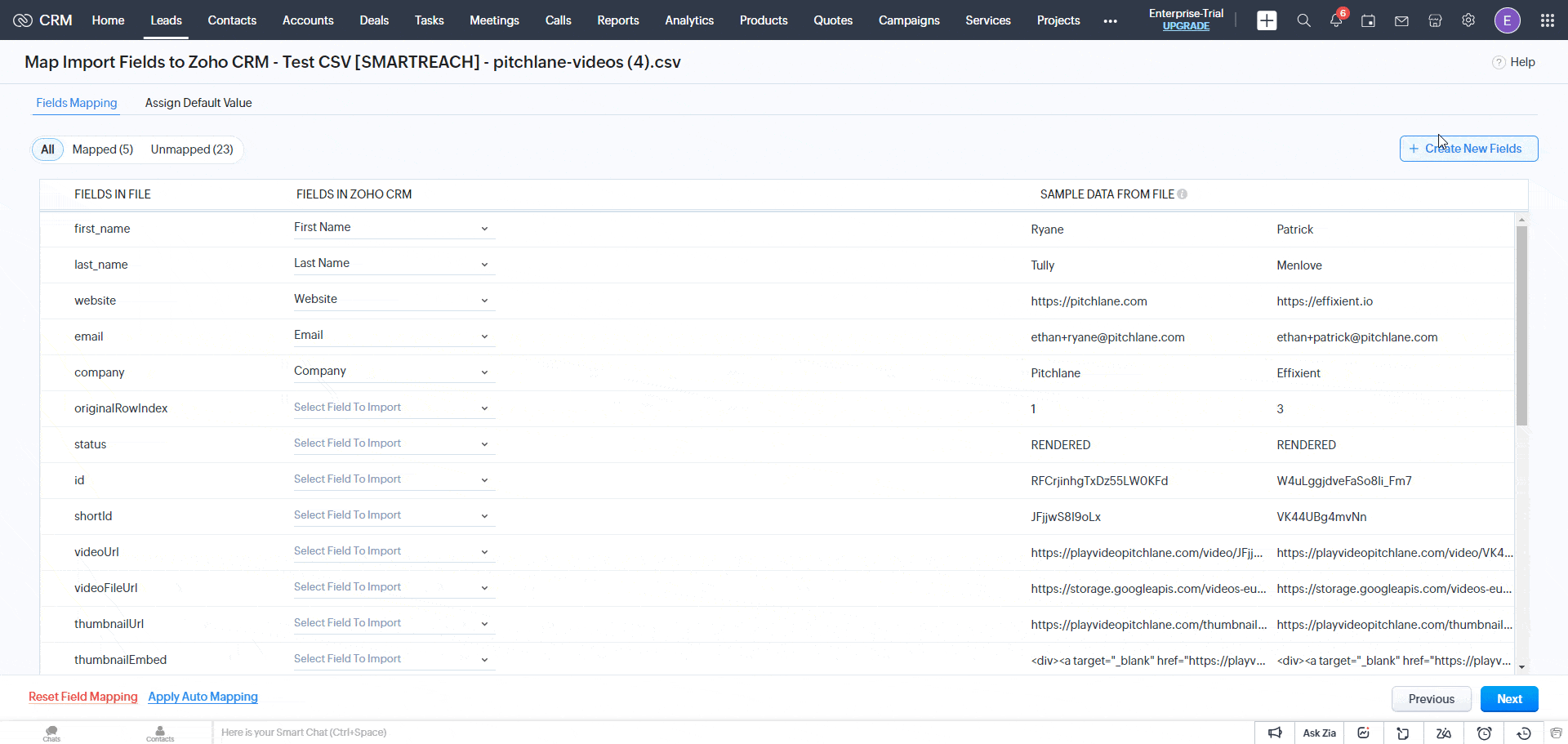The image size is (1568, 744).
Task: Open the Contacts icon in bottom bar
Action: (x=160, y=733)
